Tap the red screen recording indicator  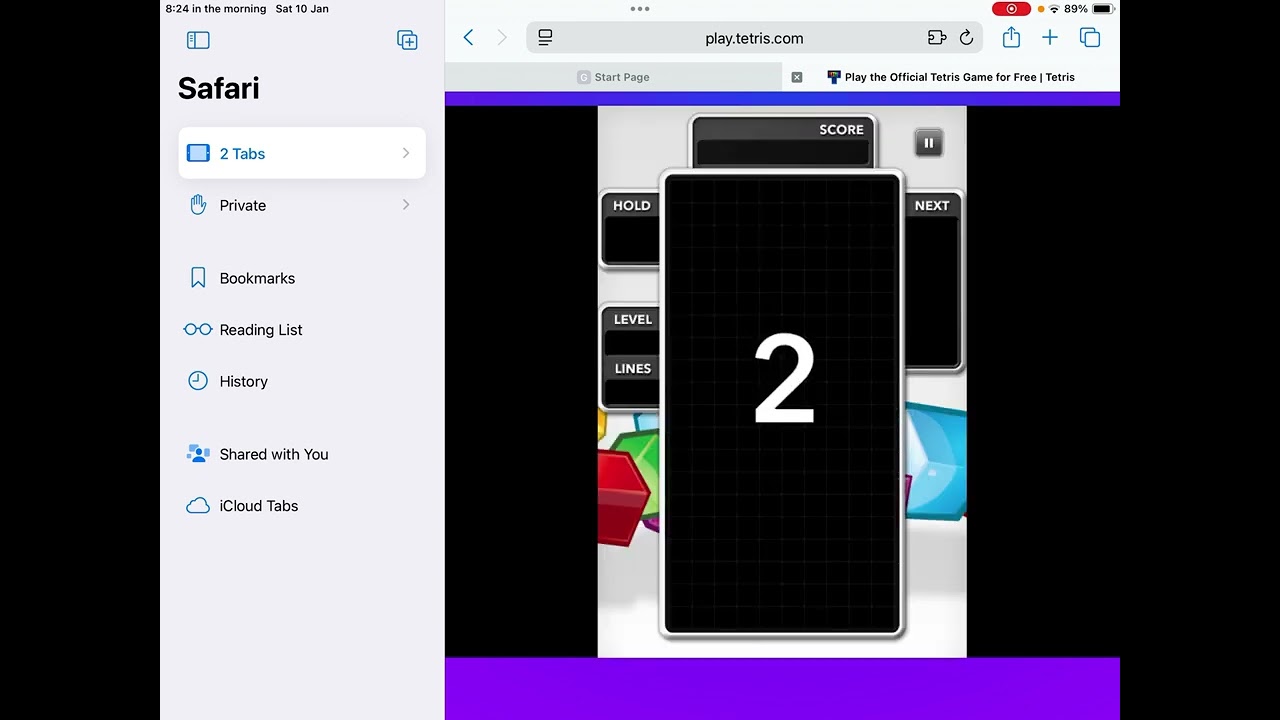point(1011,9)
